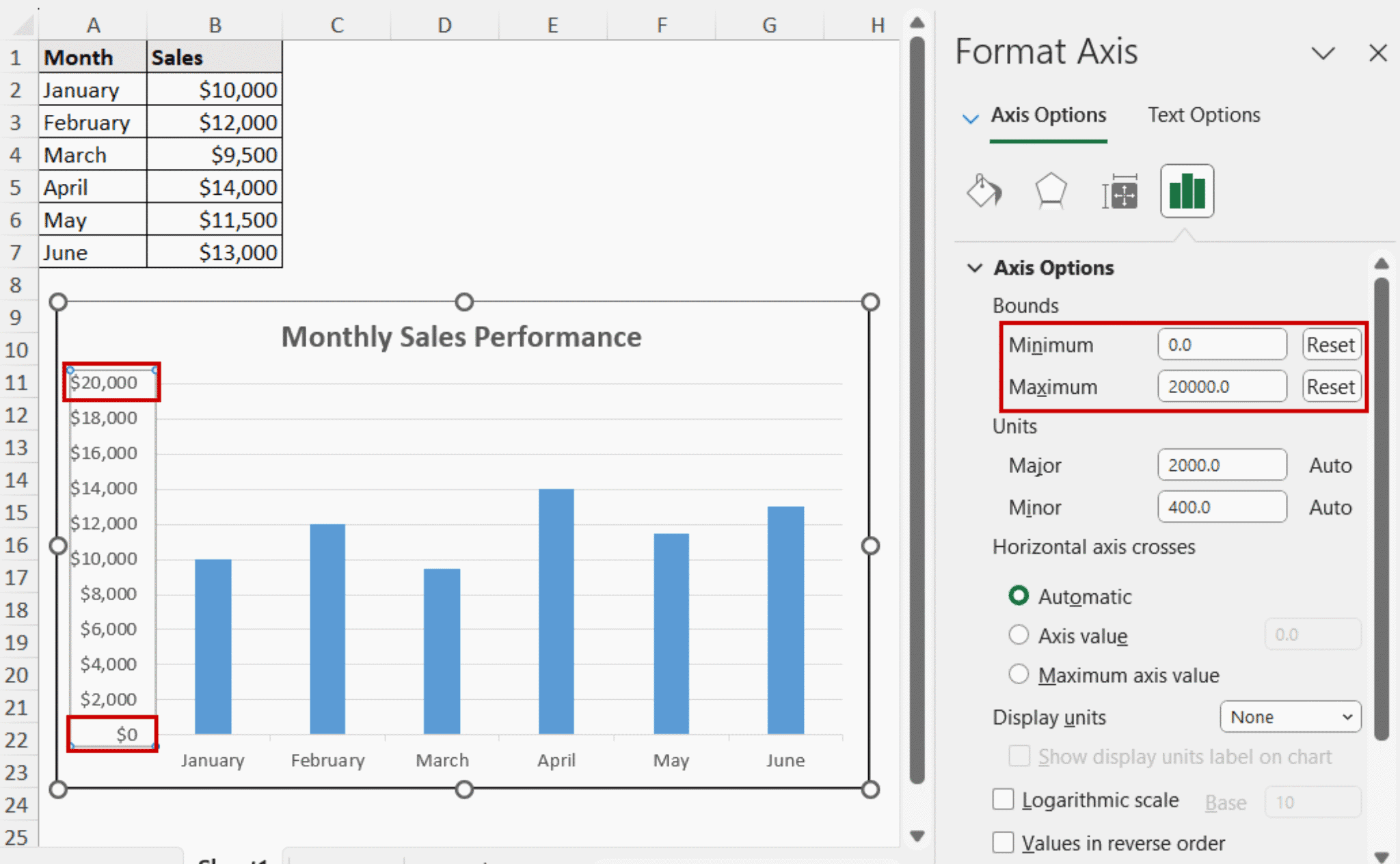Click the June bar in the chart

(785, 620)
